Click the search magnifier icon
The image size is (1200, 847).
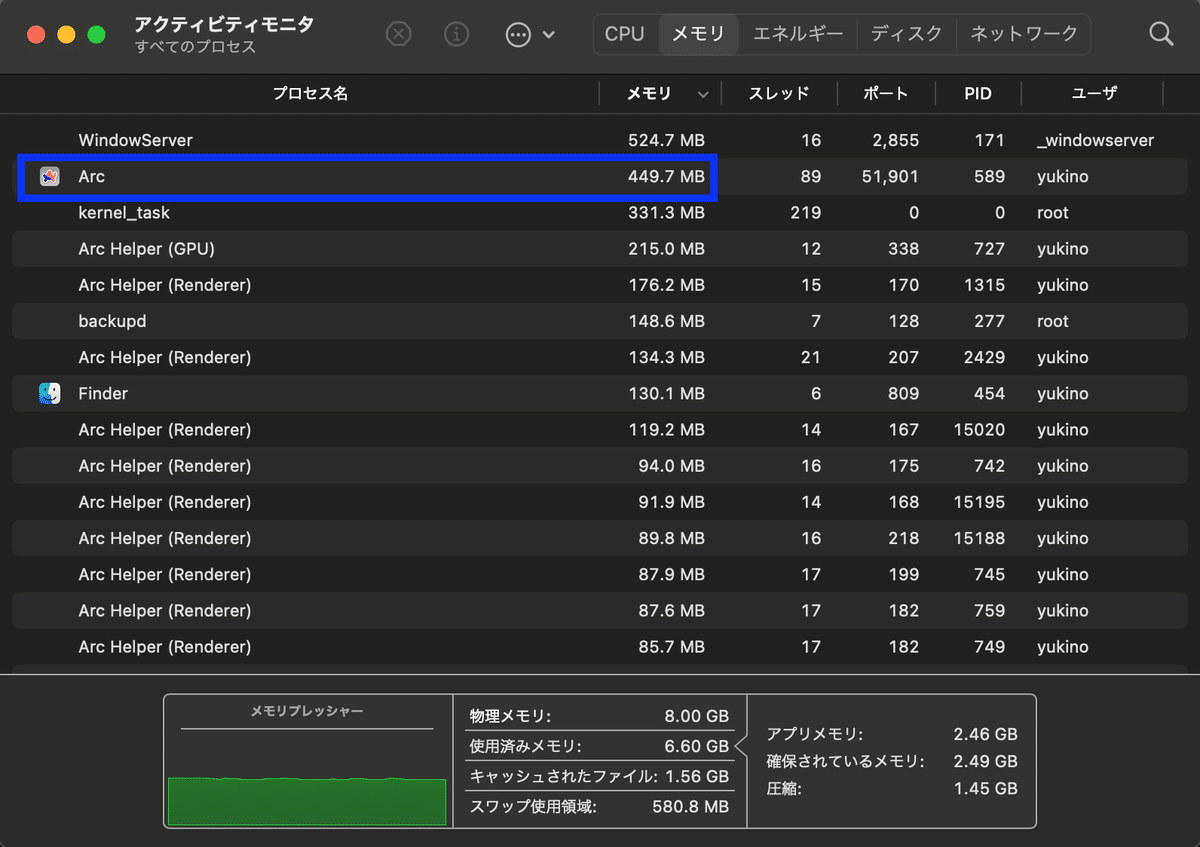coord(1161,34)
